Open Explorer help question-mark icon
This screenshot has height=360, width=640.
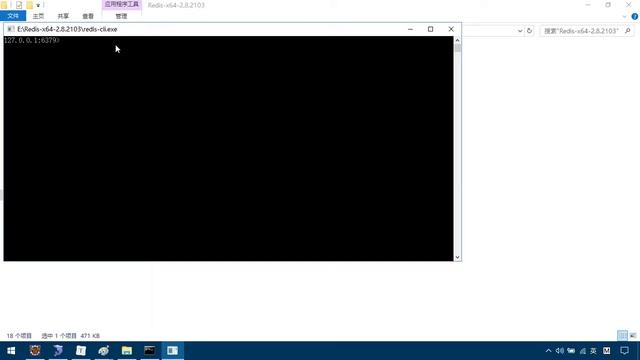coord(635,16)
